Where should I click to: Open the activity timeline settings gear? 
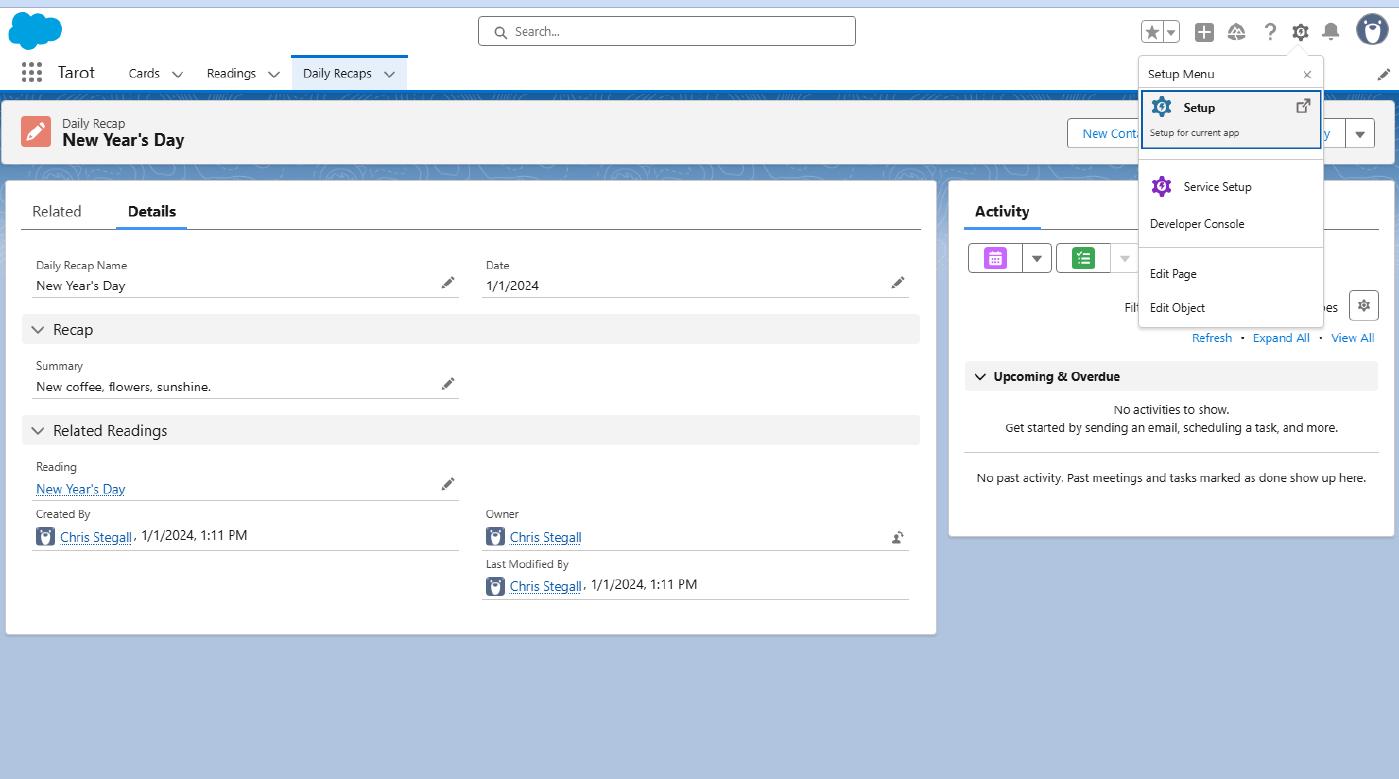coord(1363,305)
